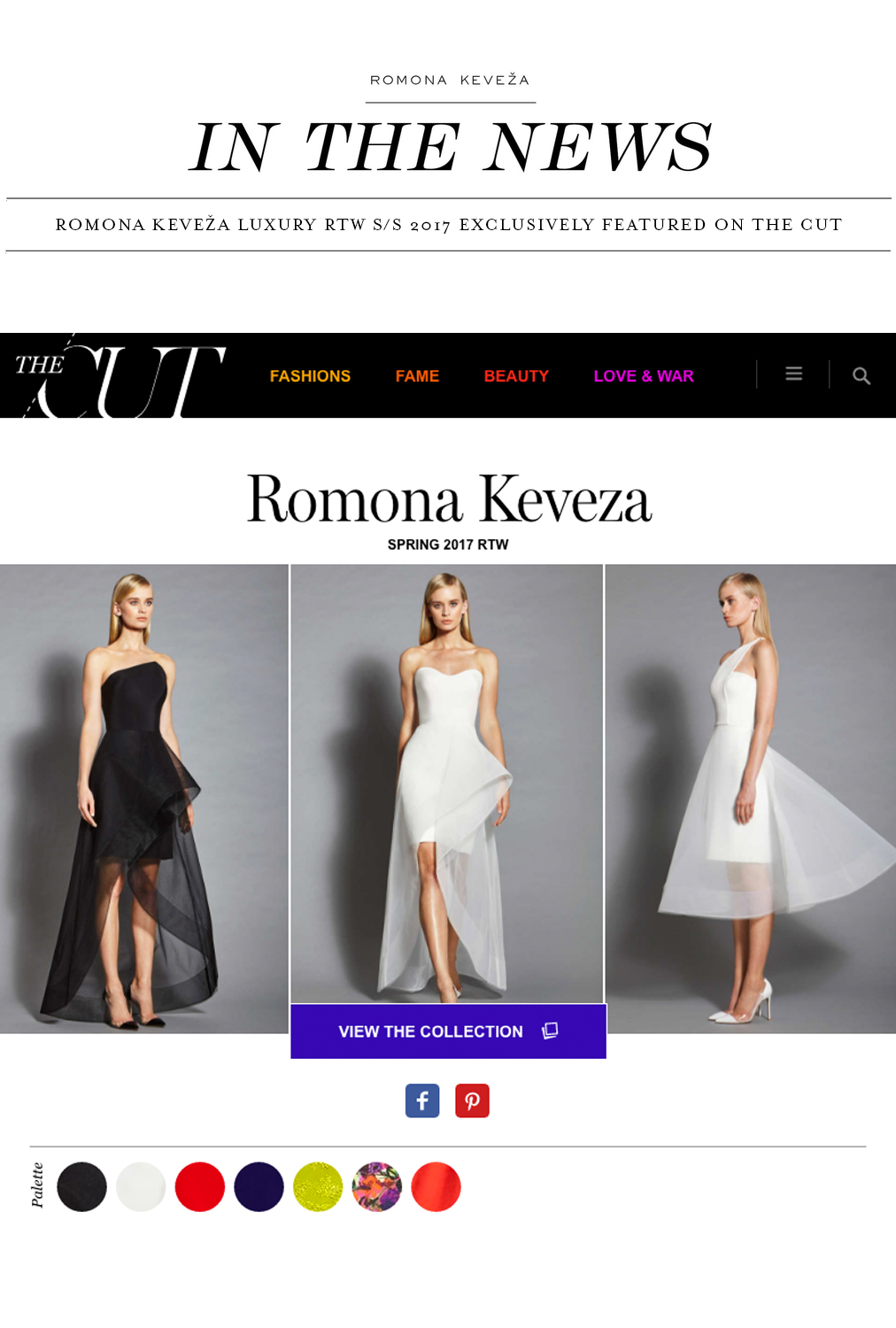Click the search magnifier icon
This screenshot has width=896, height=1328.
[x=861, y=376]
